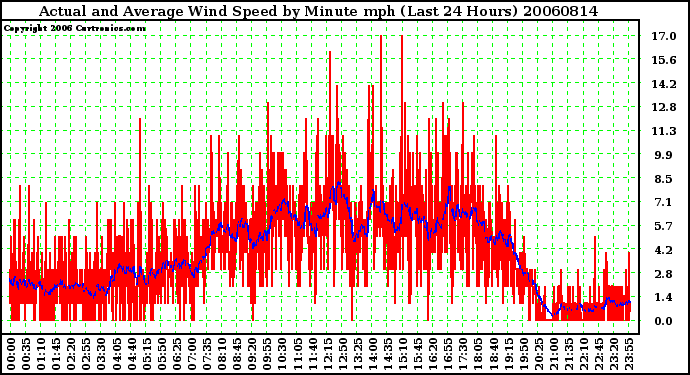Viewport: 690px width, 375px height.
Task: Select the 4.2 y-axis label
Action: [664, 250]
